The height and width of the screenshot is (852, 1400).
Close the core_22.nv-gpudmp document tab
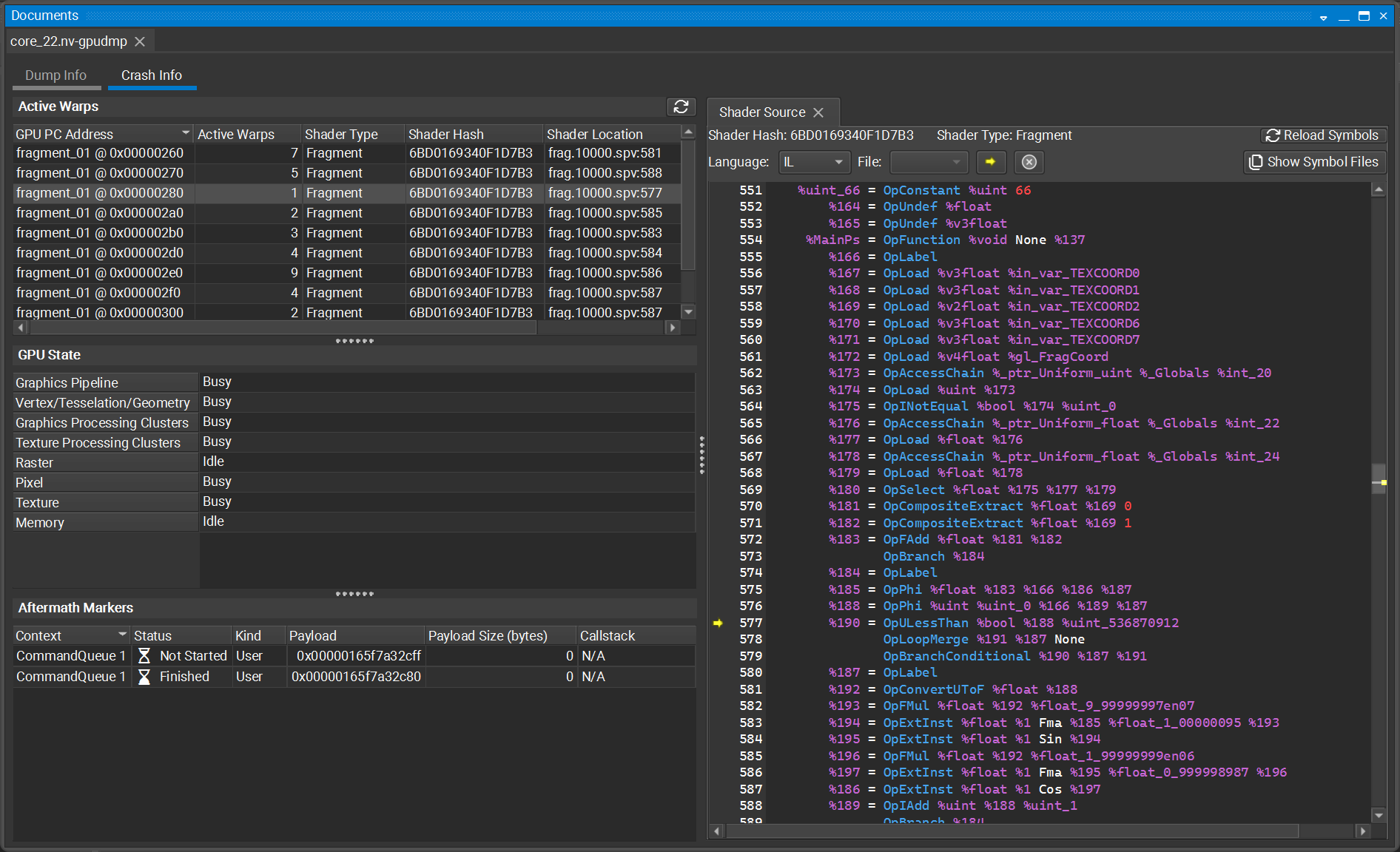coord(140,41)
